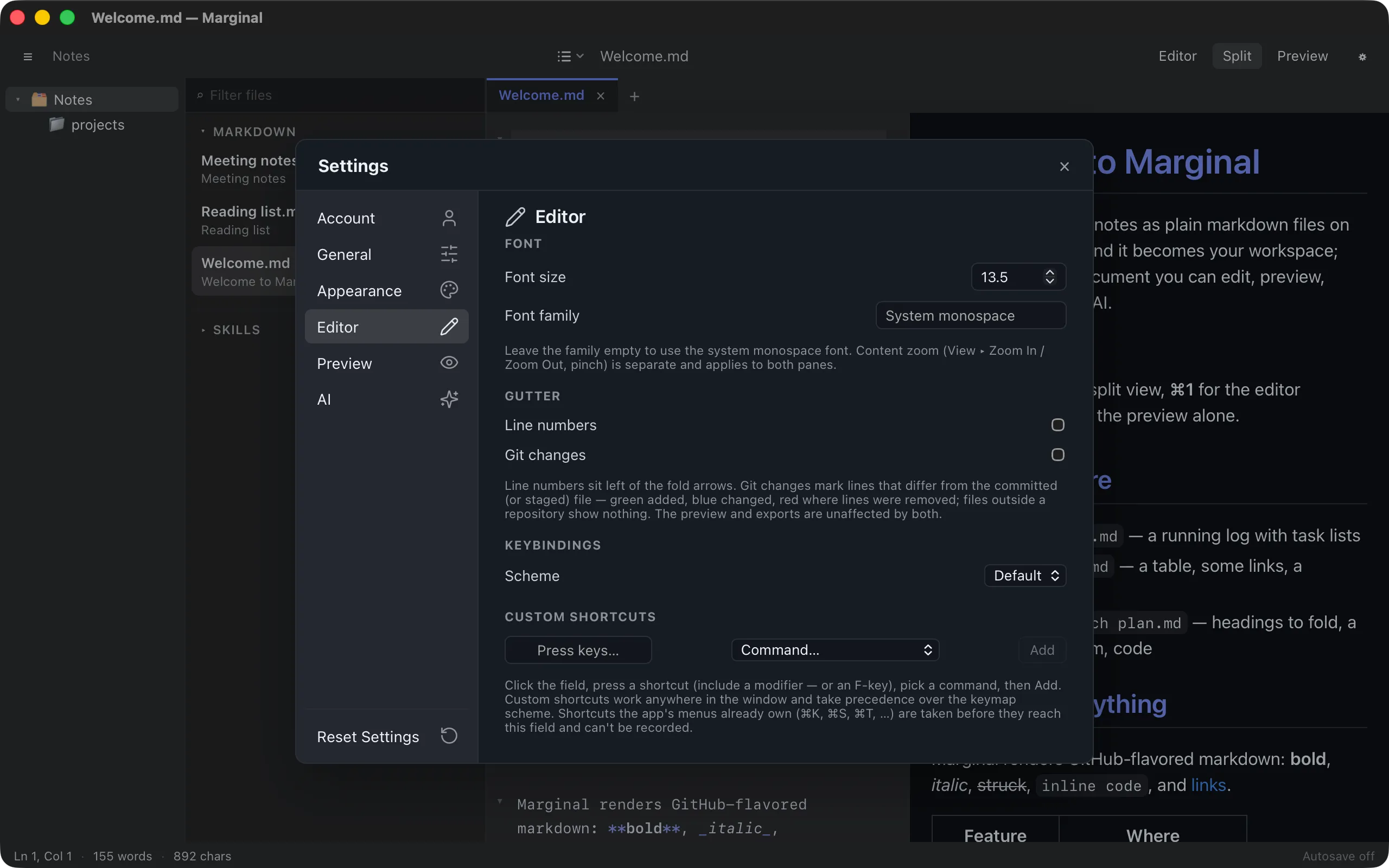The height and width of the screenshot is (868, 1389).
Task: Click the General sliders icon
Action: coord(449,254)
